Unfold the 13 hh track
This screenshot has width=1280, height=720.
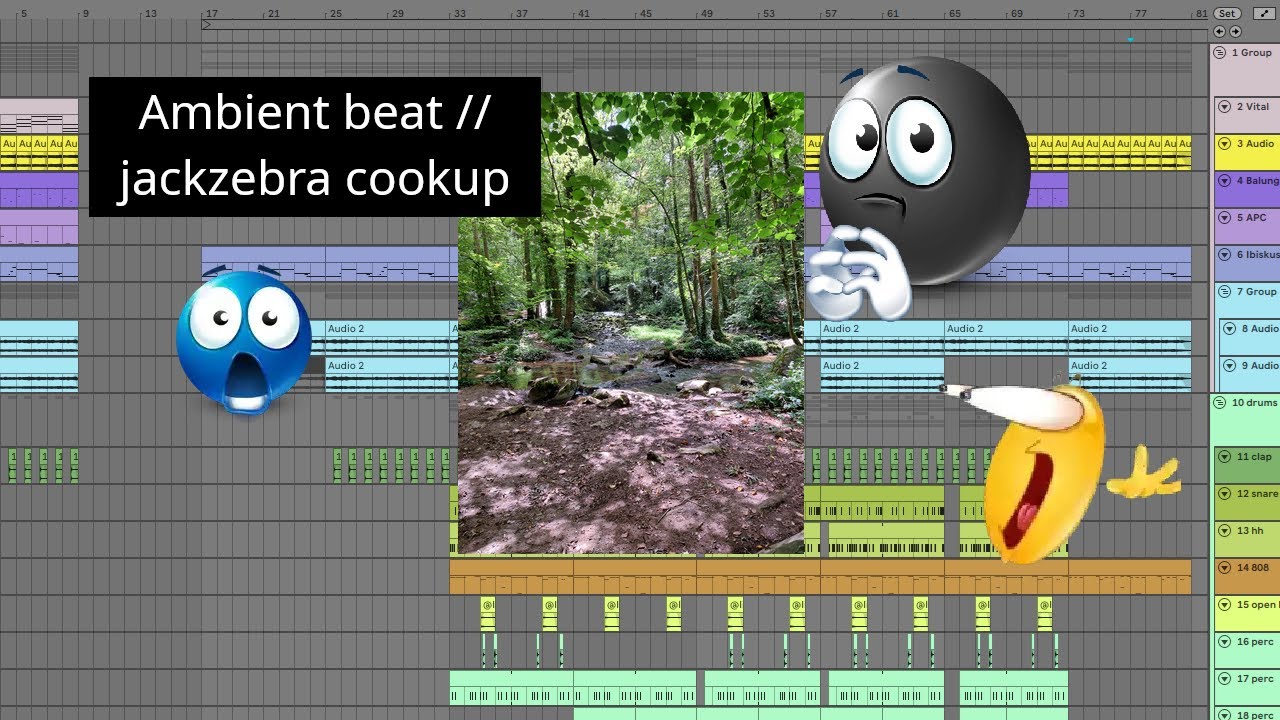1224,530
